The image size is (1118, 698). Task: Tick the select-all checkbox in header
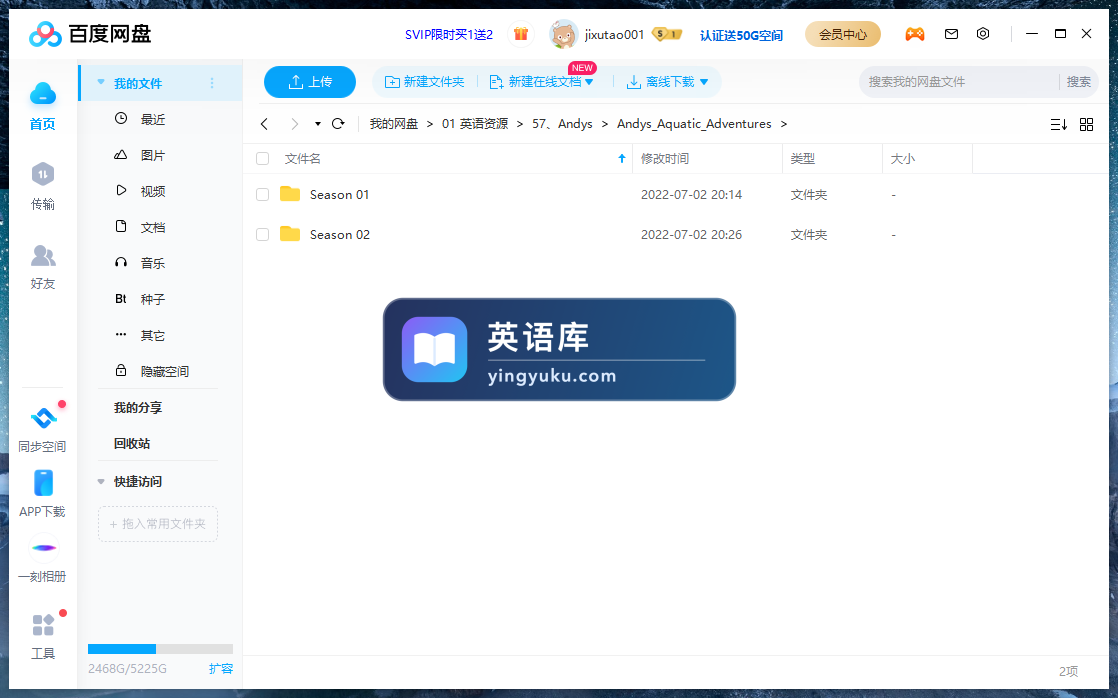point(262,158)
